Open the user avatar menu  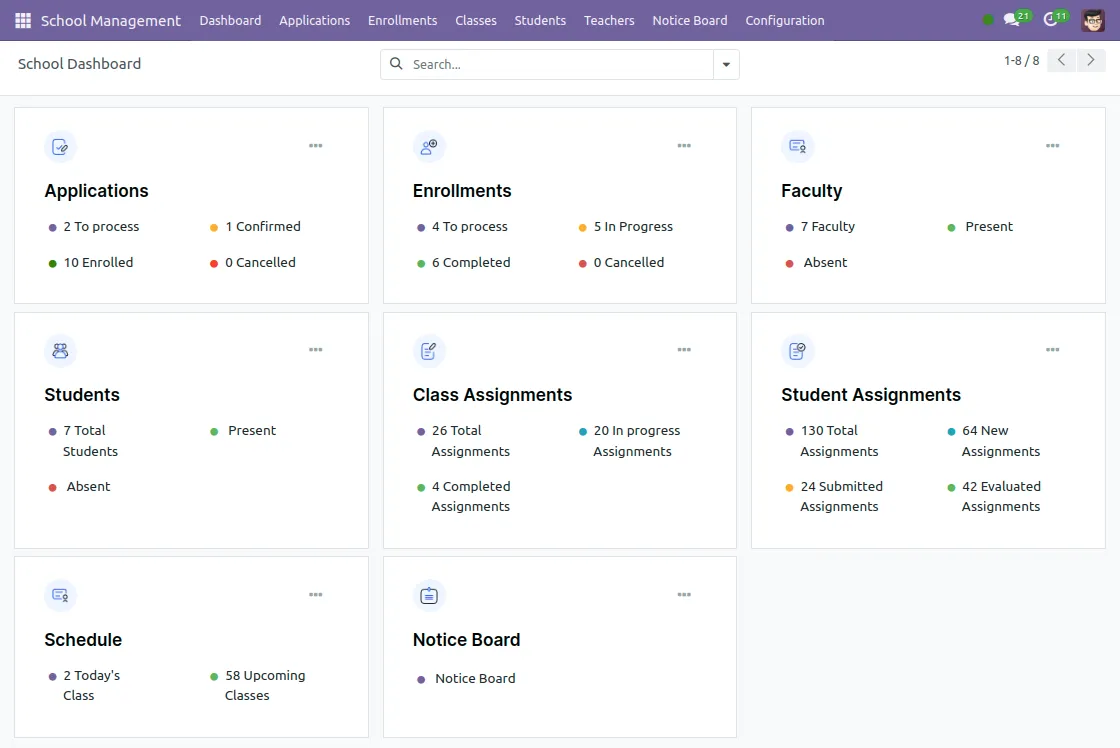tap(1093, 20)
